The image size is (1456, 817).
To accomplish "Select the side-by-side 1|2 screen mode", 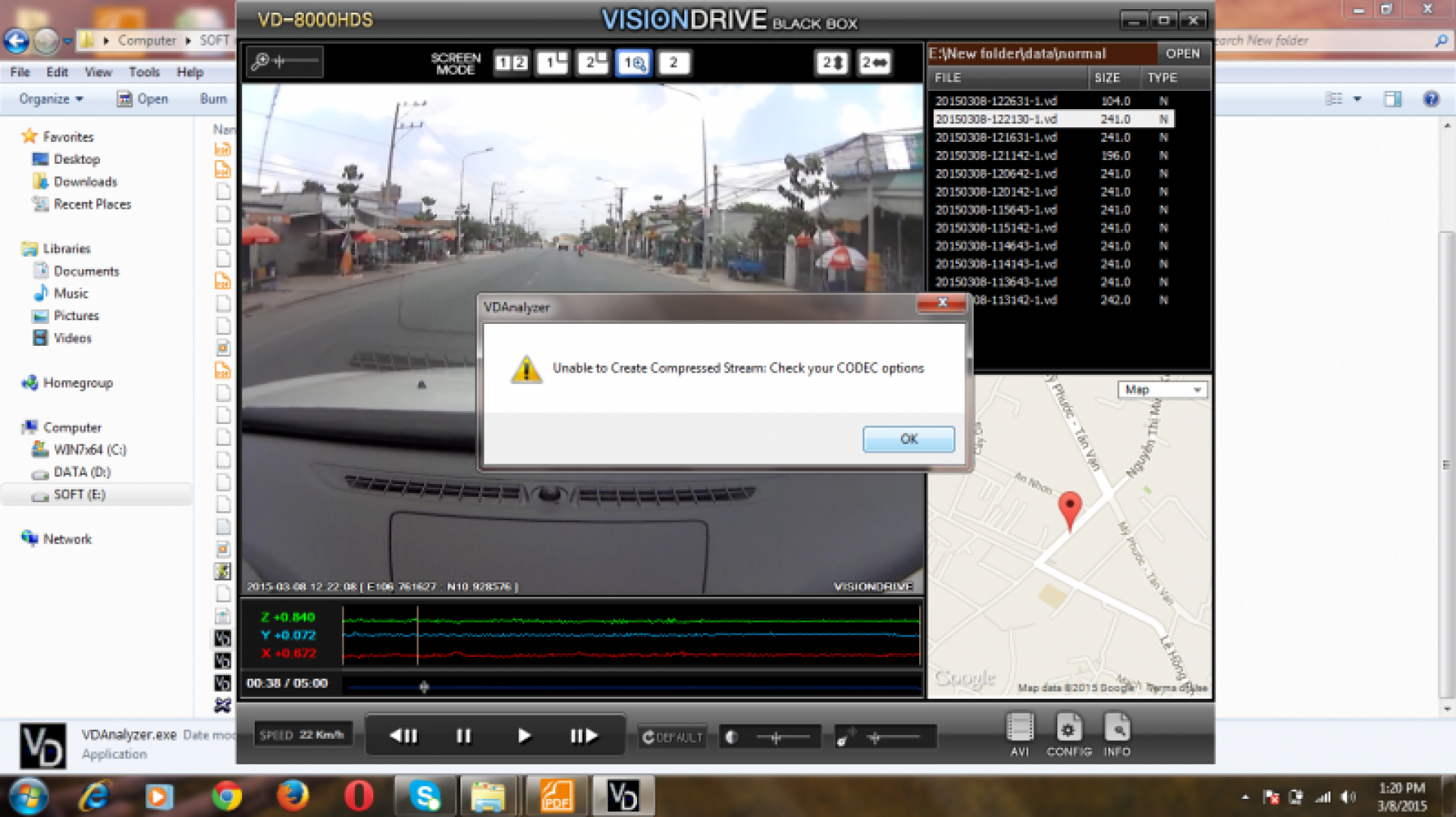I will 511,62.
